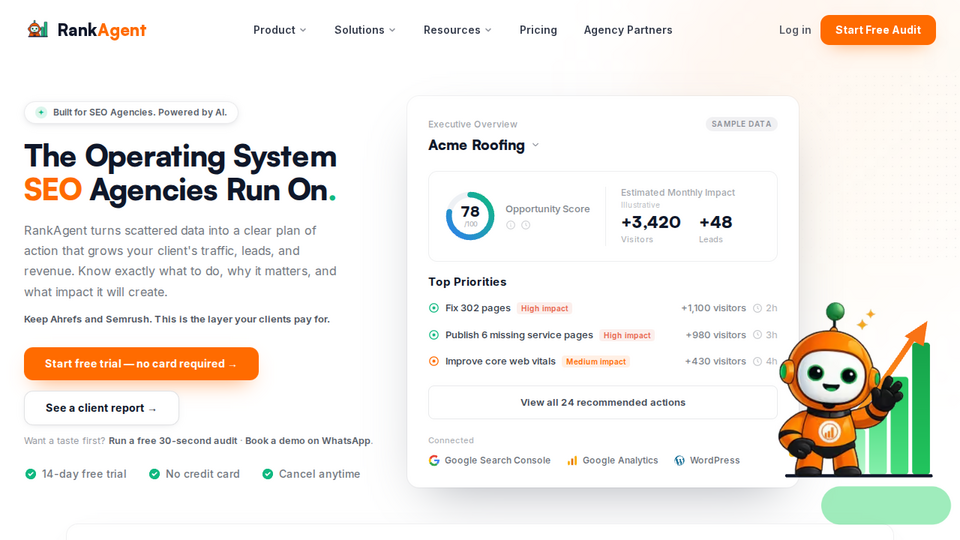Click the No credit card checkmark icon
This screenshot has height=540, width=960.
coord(154,474)
